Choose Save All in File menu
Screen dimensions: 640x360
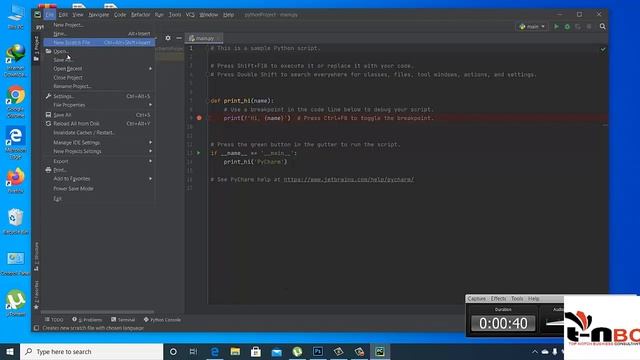99,115
